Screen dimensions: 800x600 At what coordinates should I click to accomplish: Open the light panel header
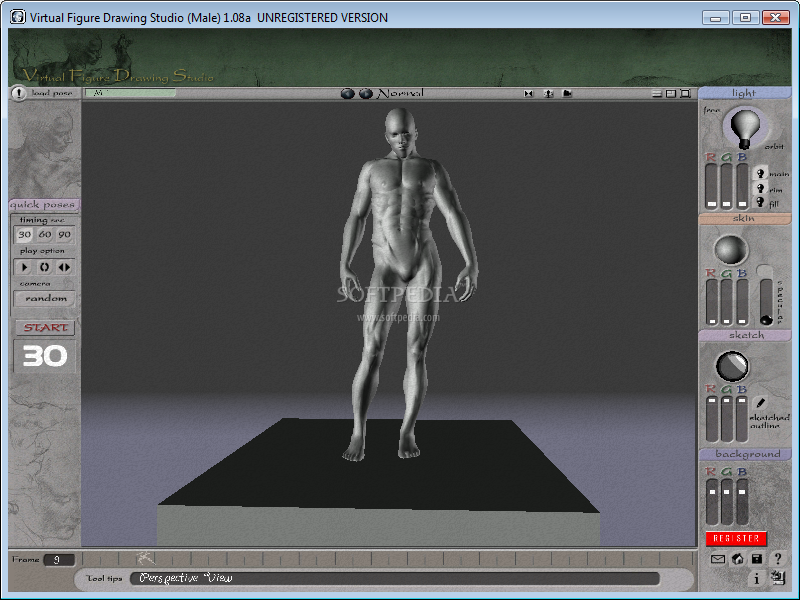click(x=744, y=93)
